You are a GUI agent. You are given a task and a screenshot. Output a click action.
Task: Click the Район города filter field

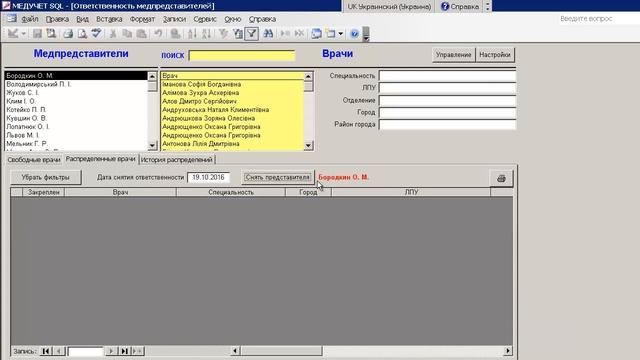tap(447, 124)
